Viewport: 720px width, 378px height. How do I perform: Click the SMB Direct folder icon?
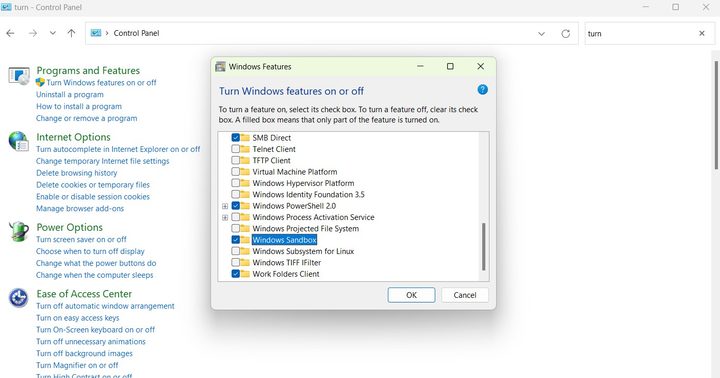[245, 138]
